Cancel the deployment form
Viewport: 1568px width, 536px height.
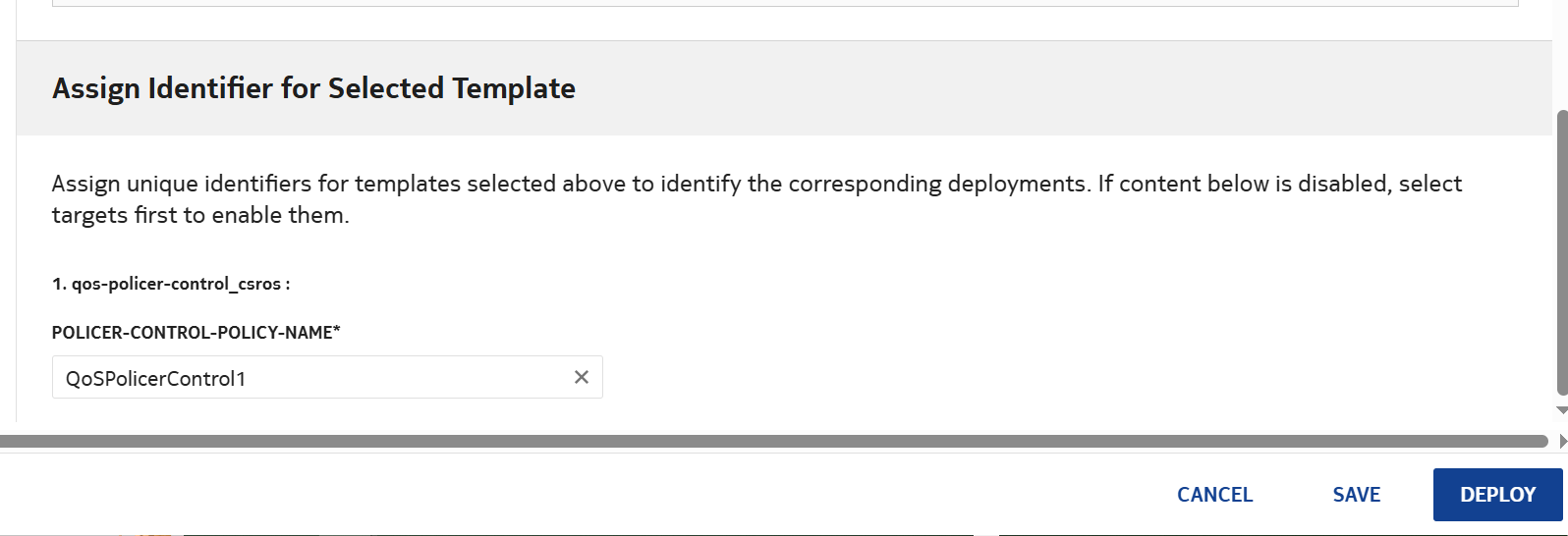[1214, 495]
